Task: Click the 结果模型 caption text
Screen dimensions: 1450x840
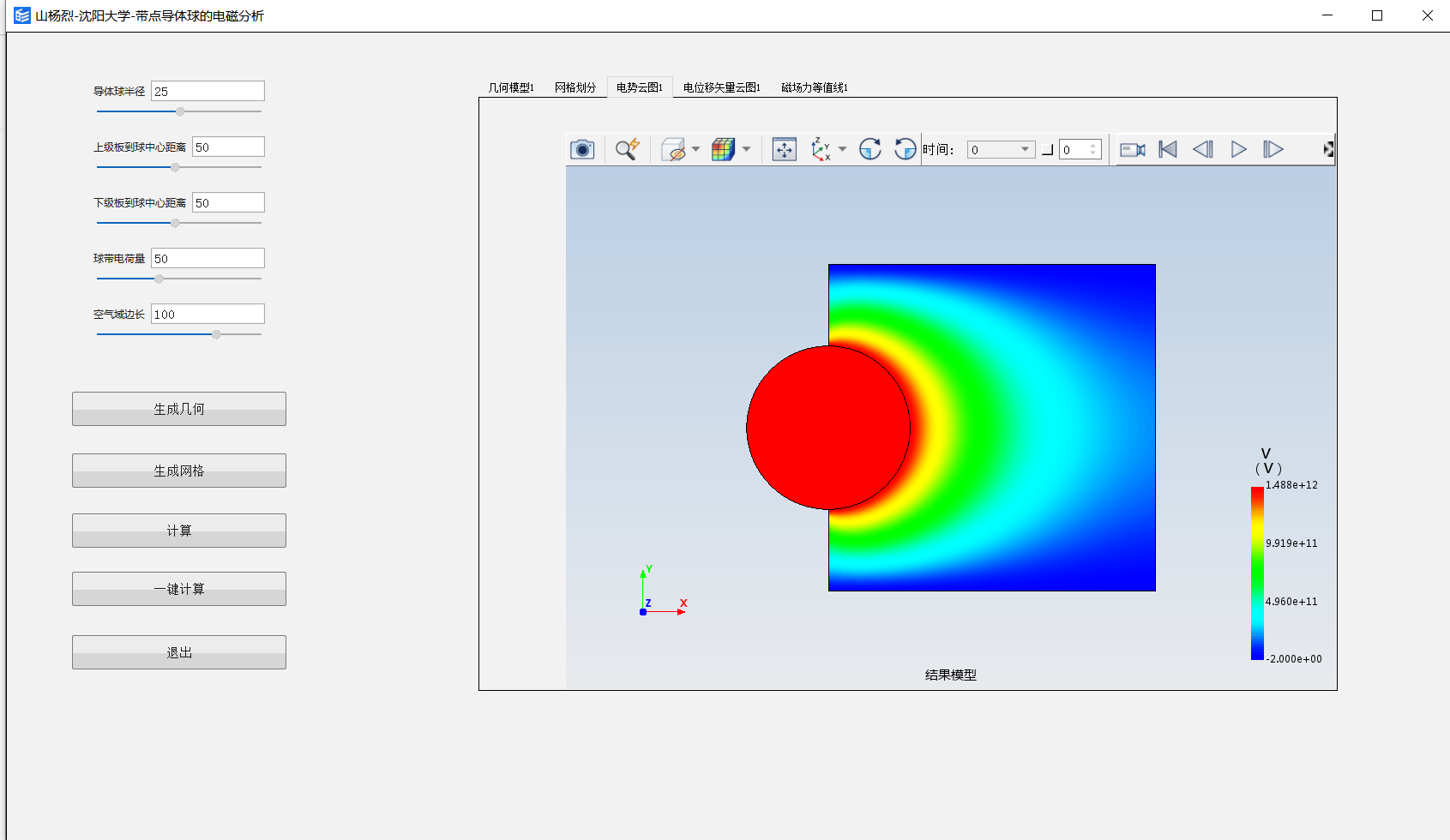Action: pyautogui.click(x=951, y=675)
